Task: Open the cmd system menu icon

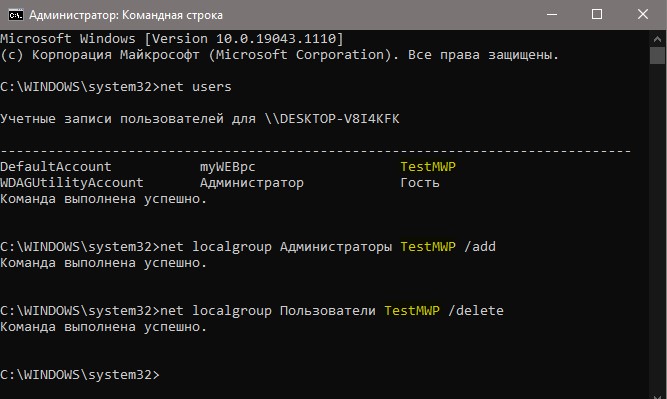Action: (x=16, y=15)
